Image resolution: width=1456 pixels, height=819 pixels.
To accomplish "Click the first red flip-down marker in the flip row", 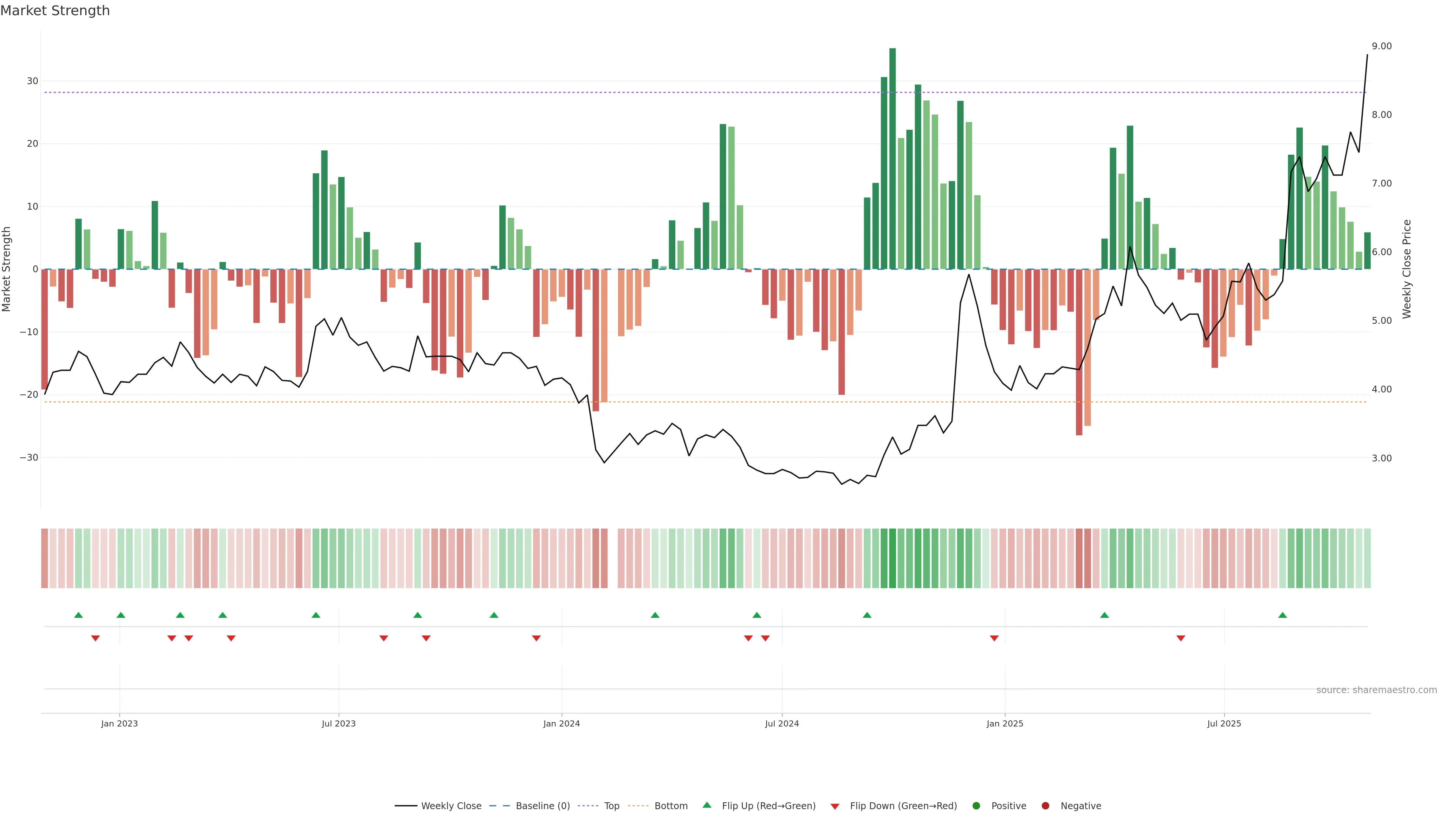I will point(96,638).
